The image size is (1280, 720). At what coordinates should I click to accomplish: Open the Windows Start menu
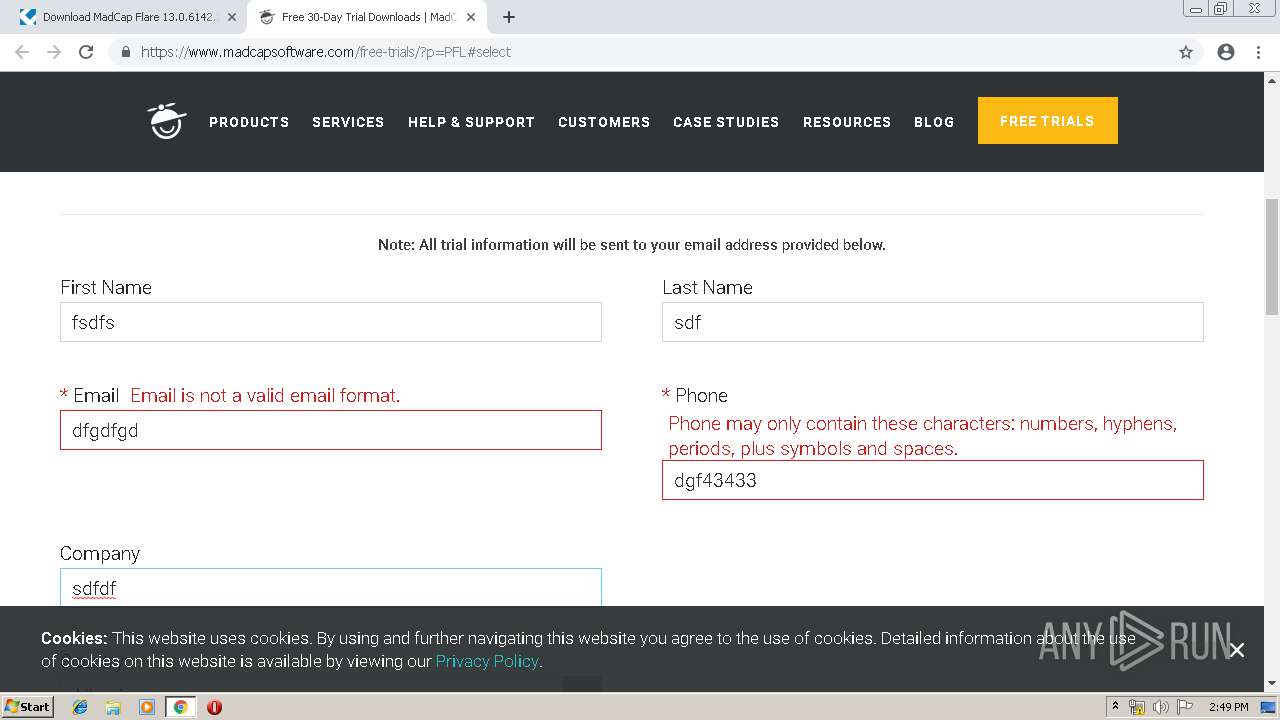pyautogui.click(x=27, y=707)
